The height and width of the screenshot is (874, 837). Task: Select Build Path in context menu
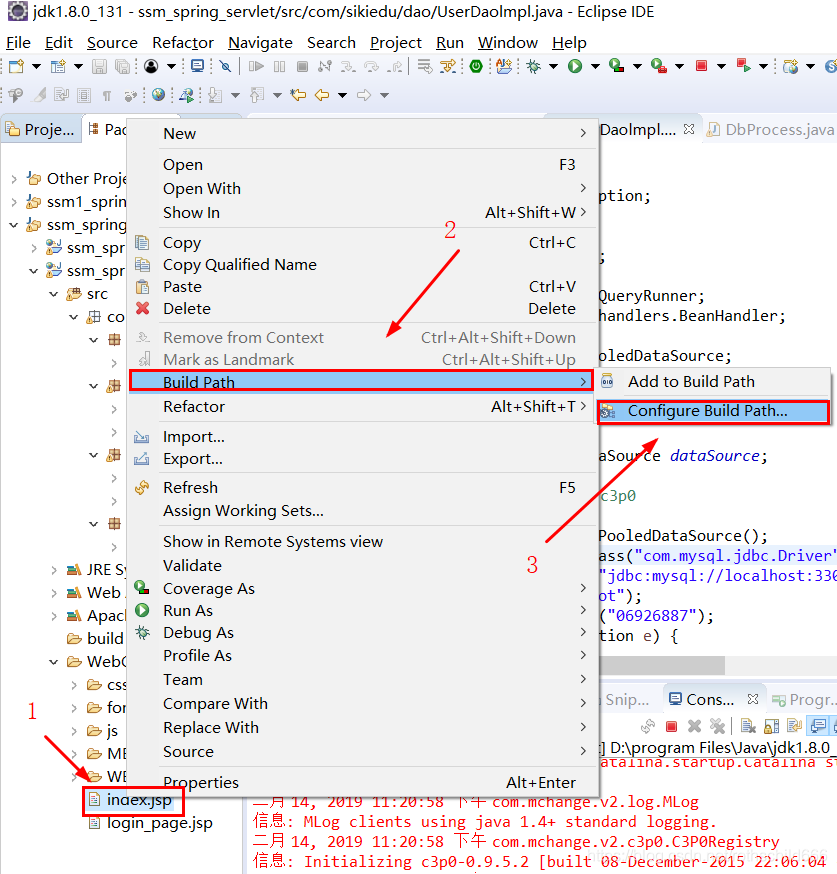click(x=361, y=382)
